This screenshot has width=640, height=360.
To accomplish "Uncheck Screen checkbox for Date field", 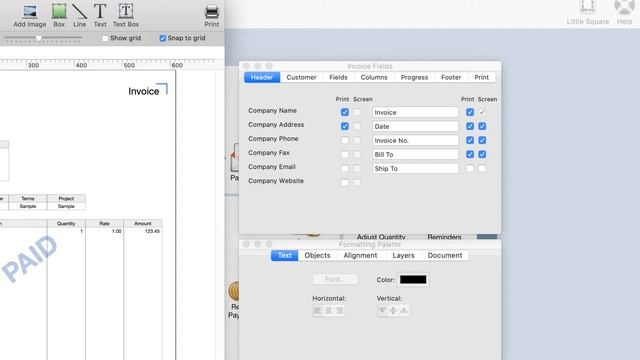I will [x=482, y=126].
